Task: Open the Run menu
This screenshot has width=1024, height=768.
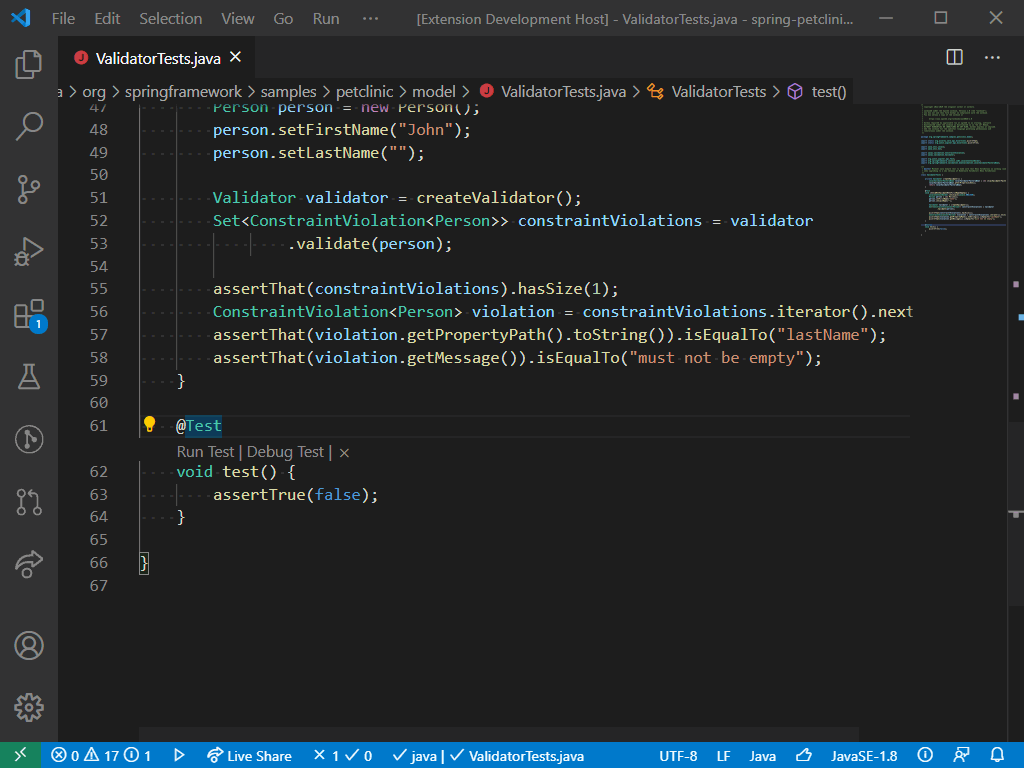Action: tap(326, 18)
